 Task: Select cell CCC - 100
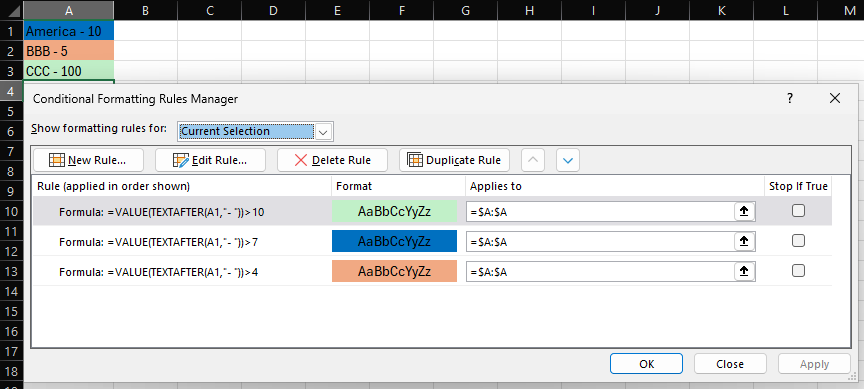point(69,71)
